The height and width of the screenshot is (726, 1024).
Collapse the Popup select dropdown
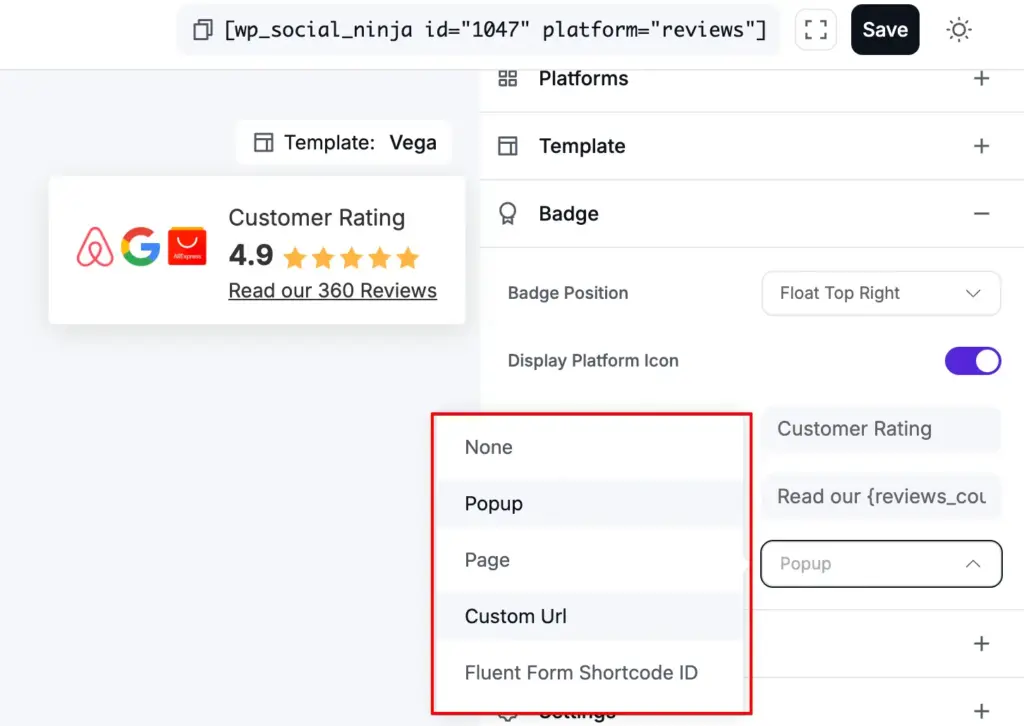point(881,564)
